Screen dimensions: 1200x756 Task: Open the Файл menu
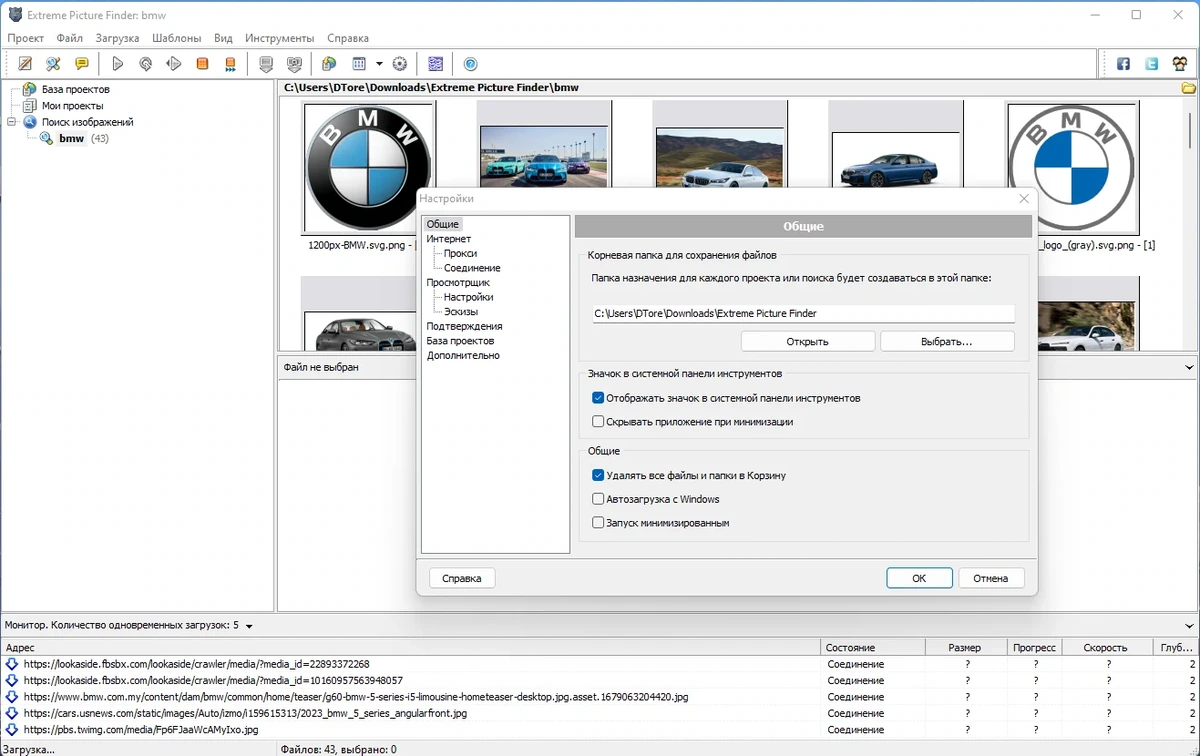[70, 38]
